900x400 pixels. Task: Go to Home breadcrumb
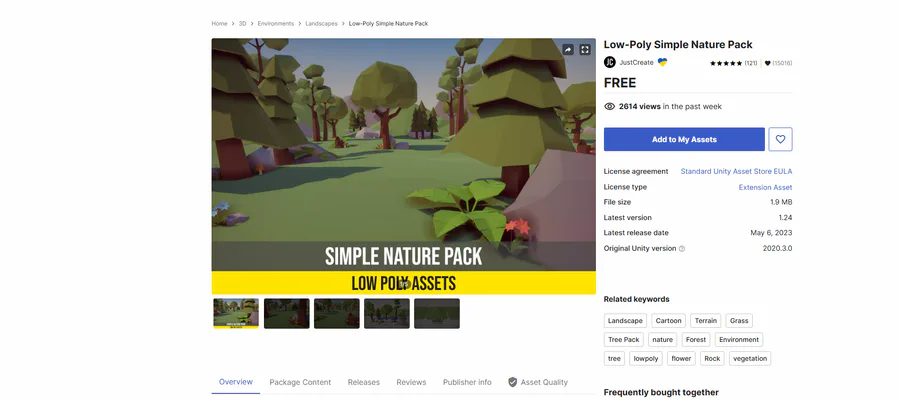(219, 24)
